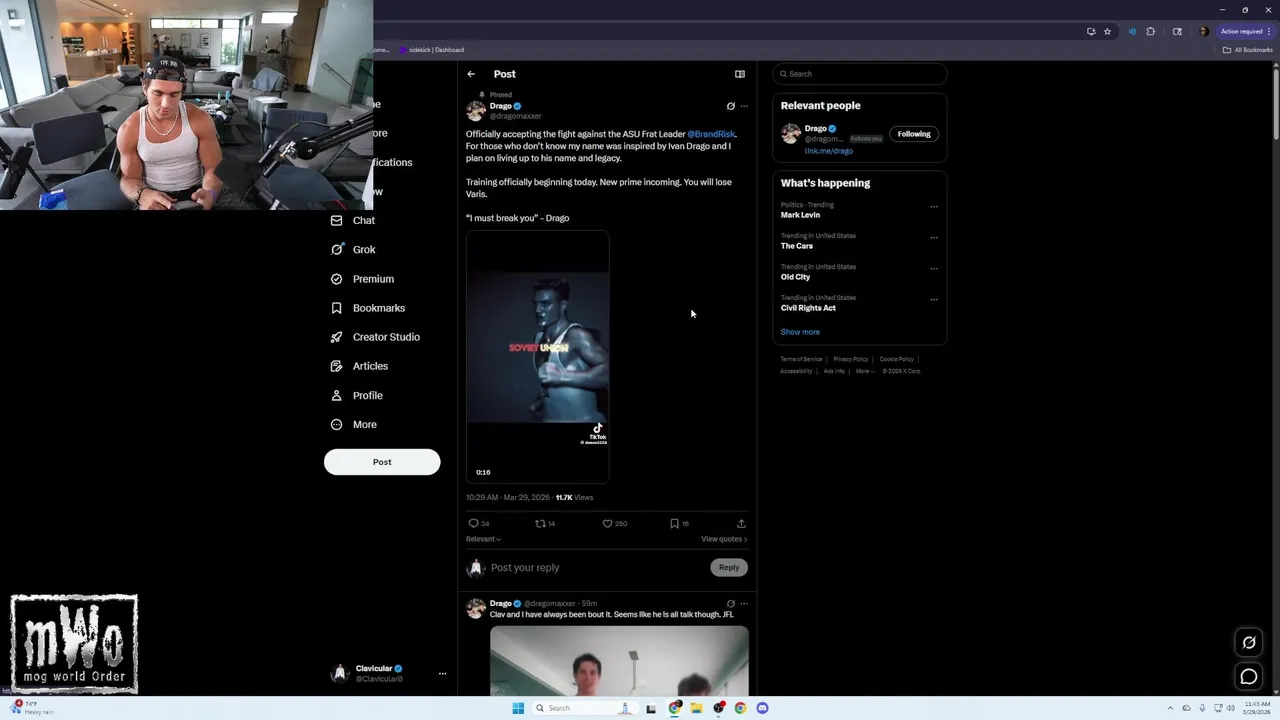The image size is (1280, 720).
Task: Expand the More sidebar item
Action: [354, 424]
